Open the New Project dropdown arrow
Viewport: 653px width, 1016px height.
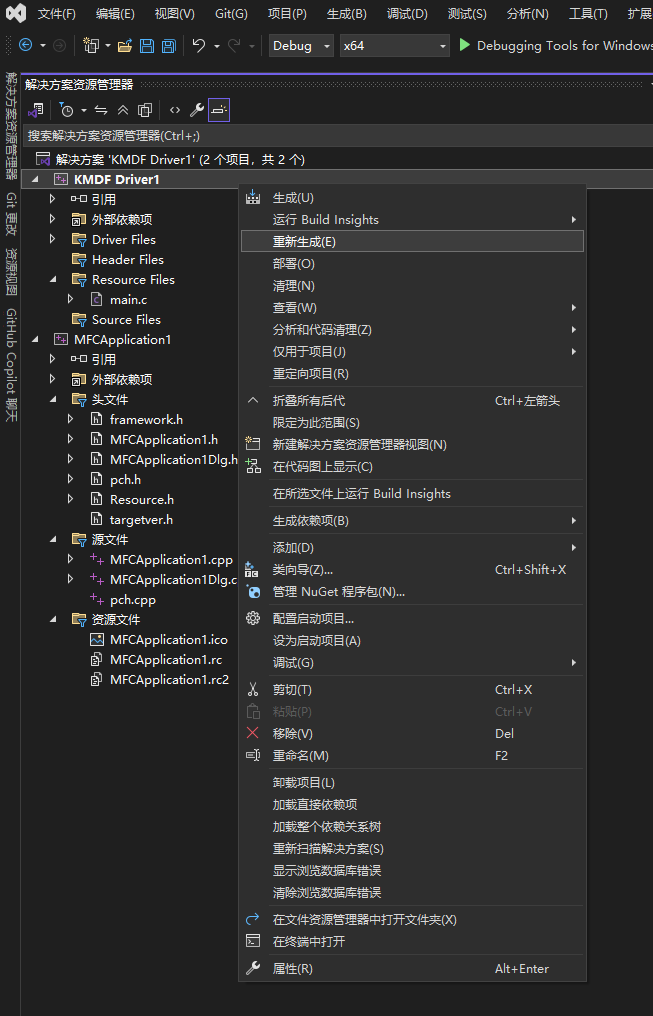(x=108, y=46)
